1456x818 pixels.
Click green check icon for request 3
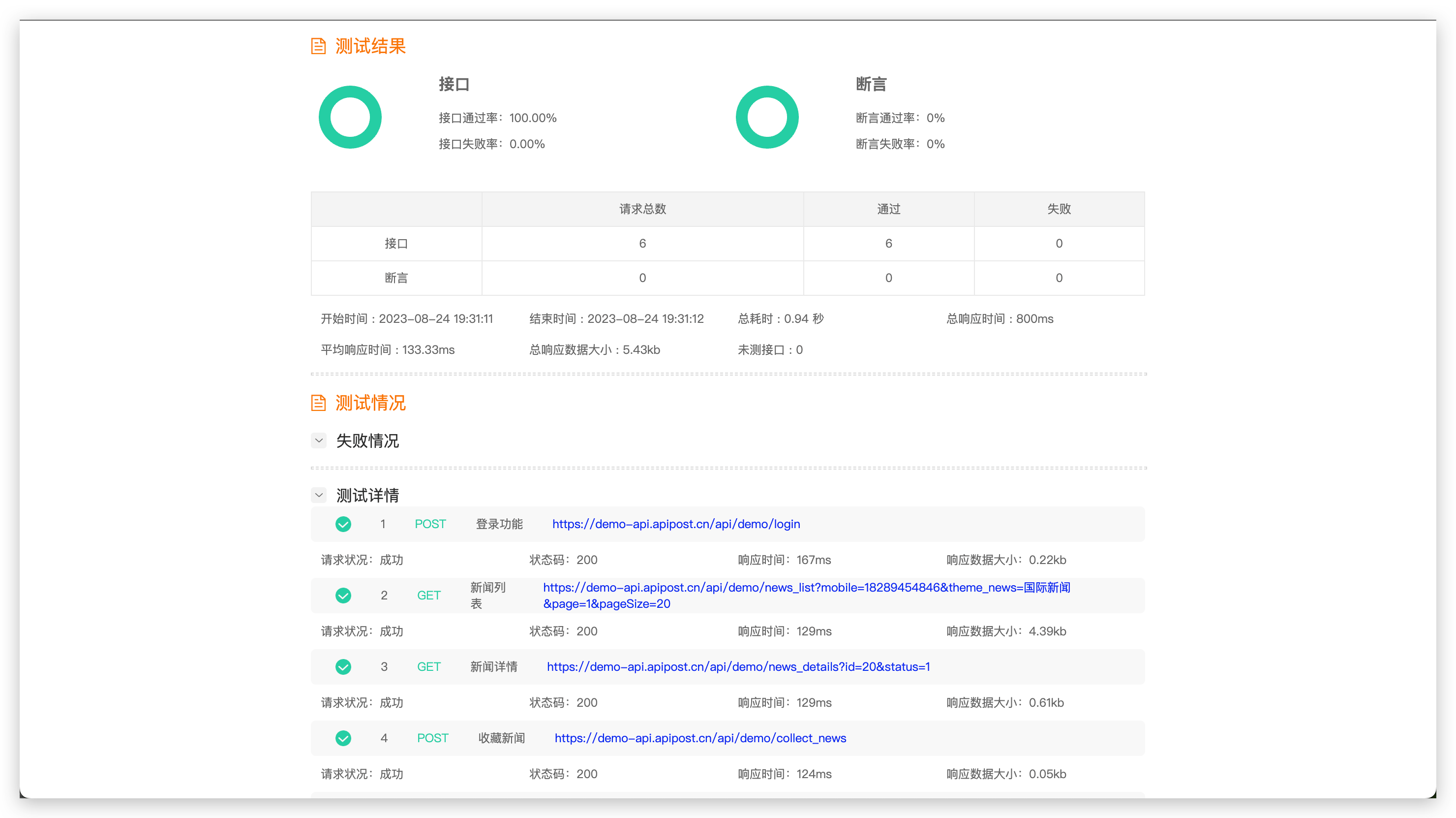click(343, 667)
